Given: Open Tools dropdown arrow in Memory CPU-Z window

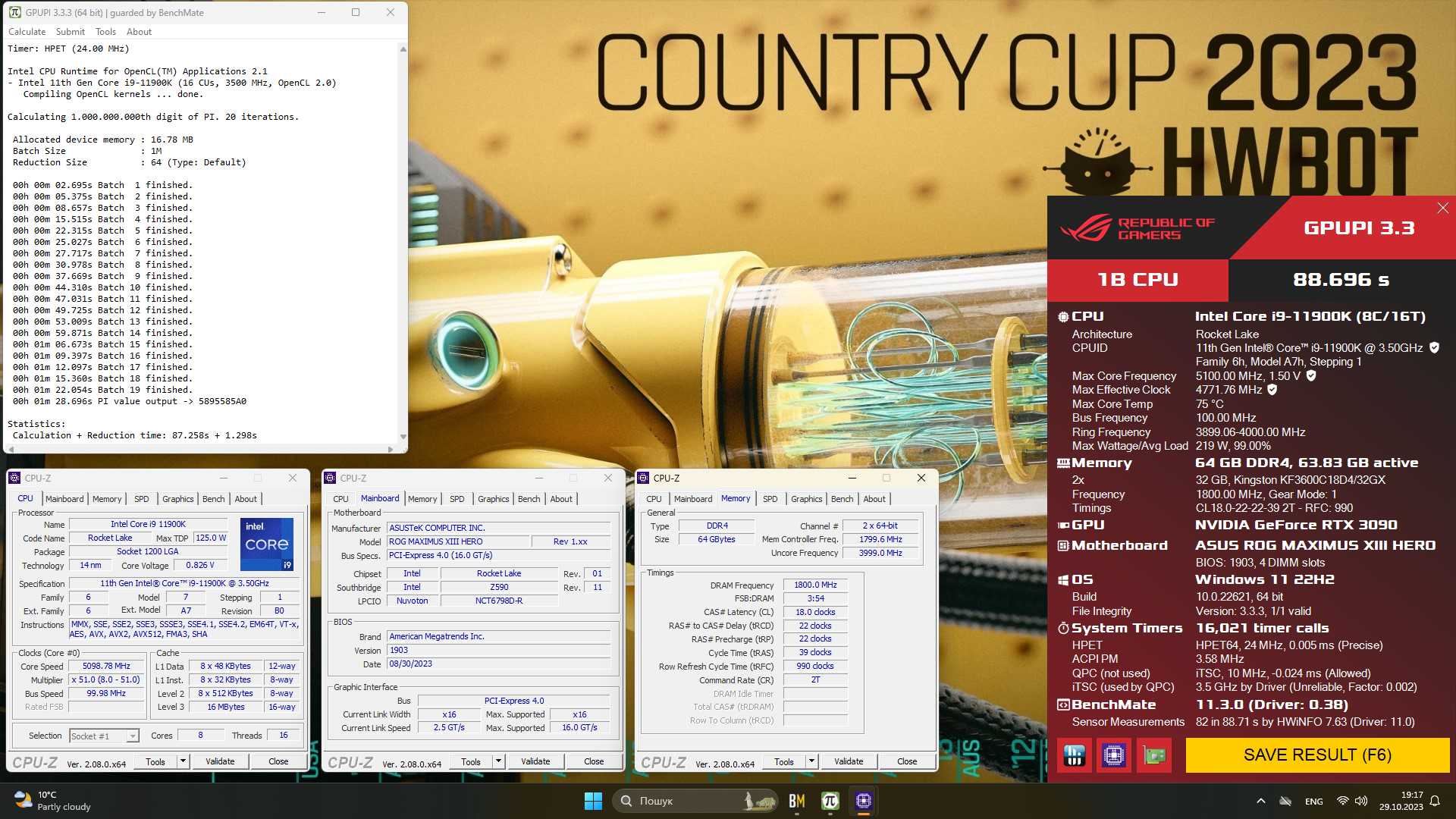Looking at the screenshot, I should tap(811, 761).
